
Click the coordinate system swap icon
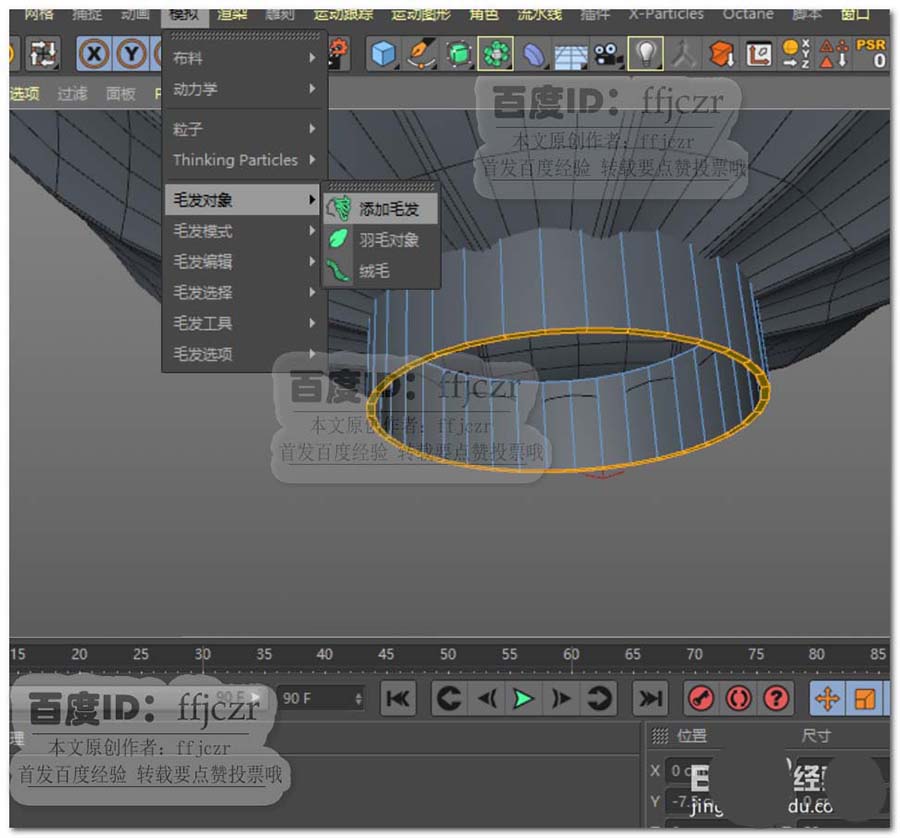coord(43,54)
